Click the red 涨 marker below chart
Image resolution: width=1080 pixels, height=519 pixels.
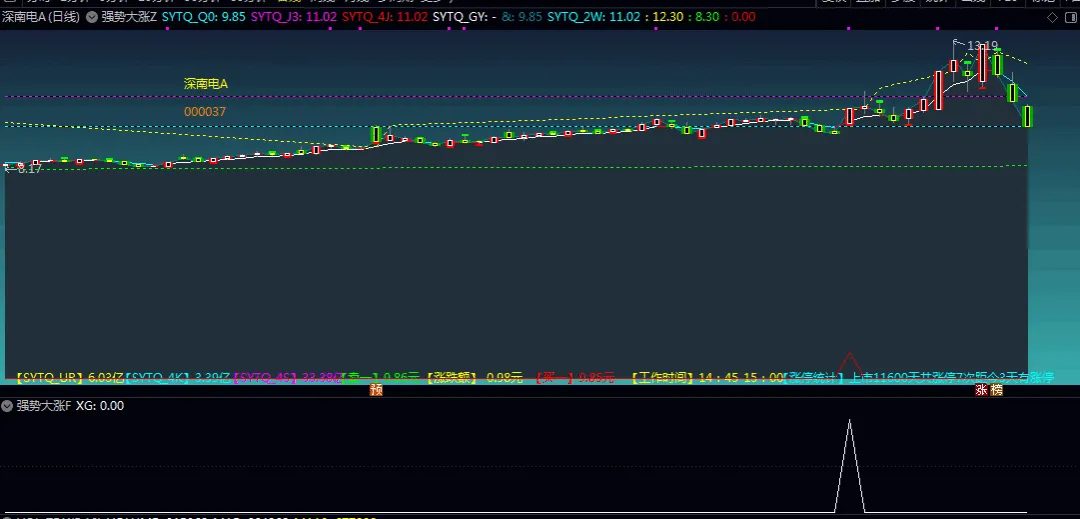[982, 390]
